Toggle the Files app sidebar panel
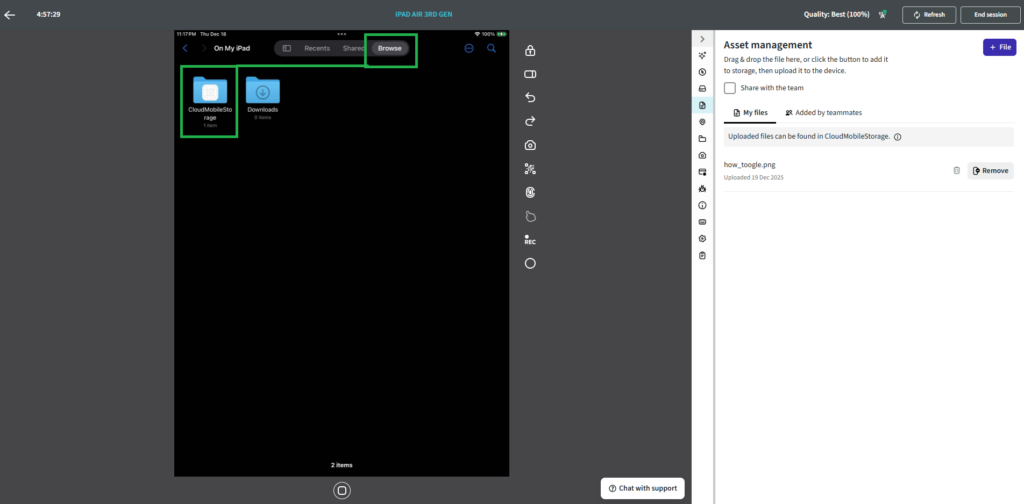This screenshot has width=1024, height=504. tap(287, 48)
